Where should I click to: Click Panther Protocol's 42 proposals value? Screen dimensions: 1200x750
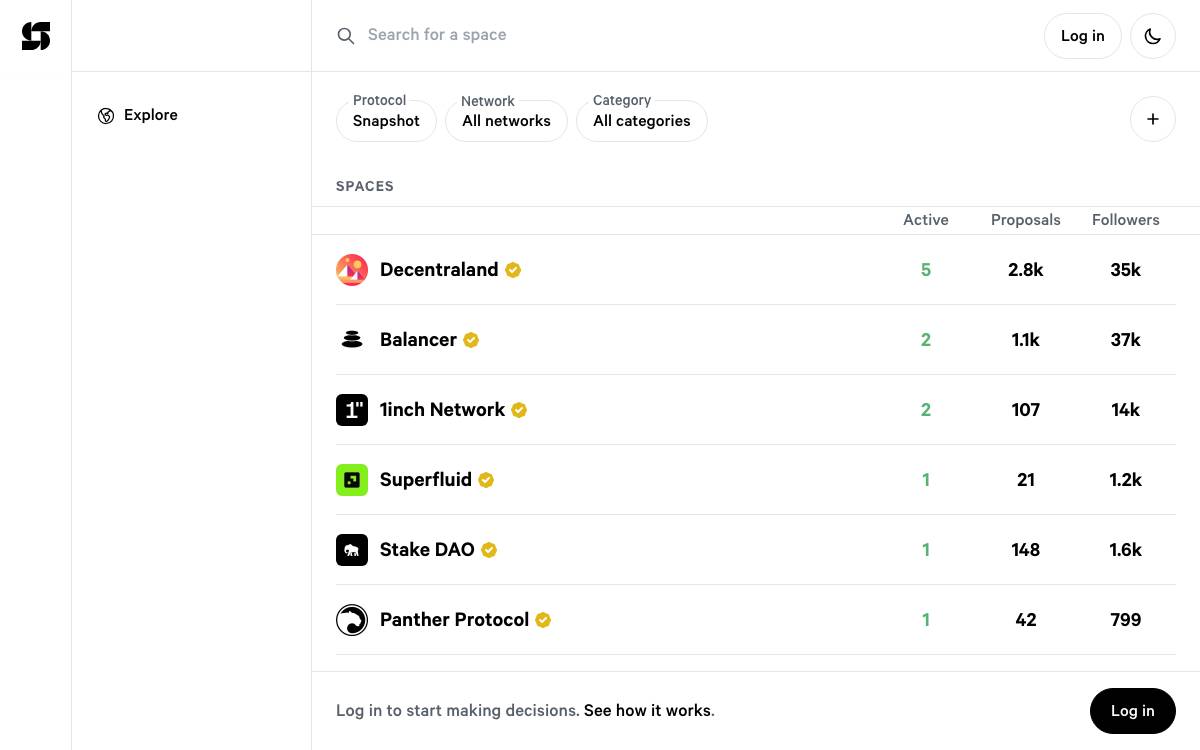1026,620
